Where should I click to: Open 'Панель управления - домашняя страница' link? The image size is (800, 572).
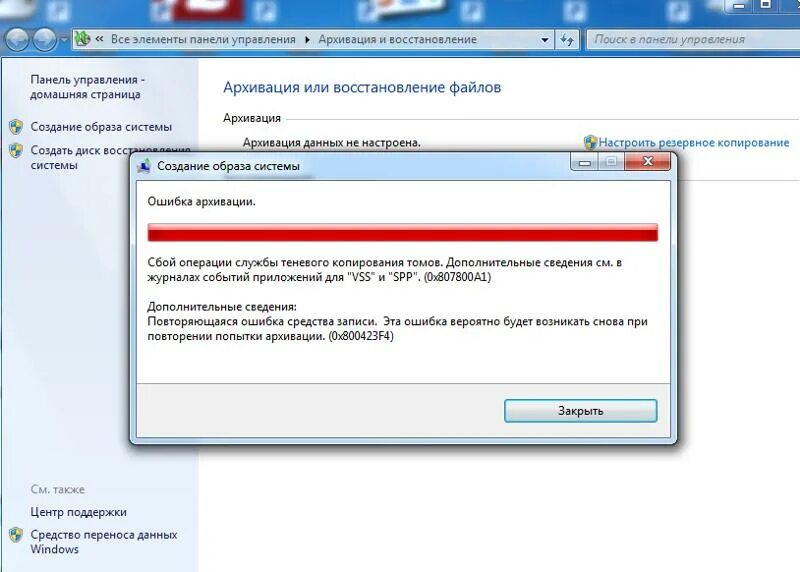click(87, 87)
